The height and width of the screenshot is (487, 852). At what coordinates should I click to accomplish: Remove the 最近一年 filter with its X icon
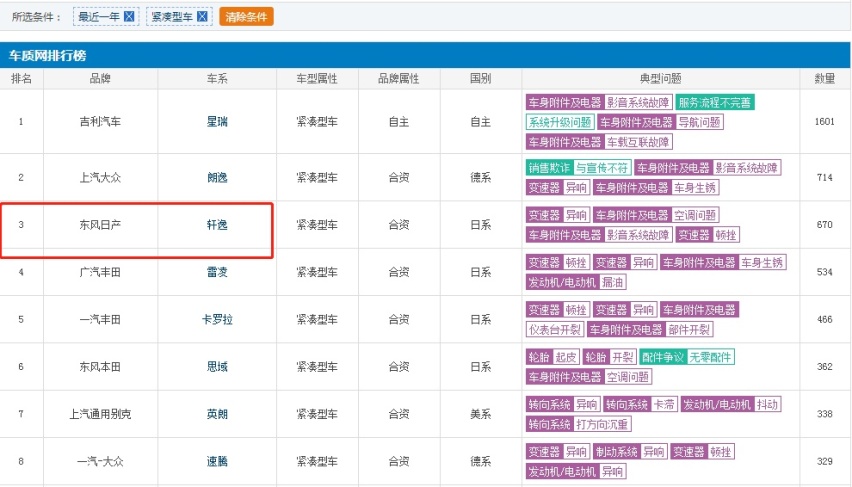pyautogui.click(x=129, y=16)
